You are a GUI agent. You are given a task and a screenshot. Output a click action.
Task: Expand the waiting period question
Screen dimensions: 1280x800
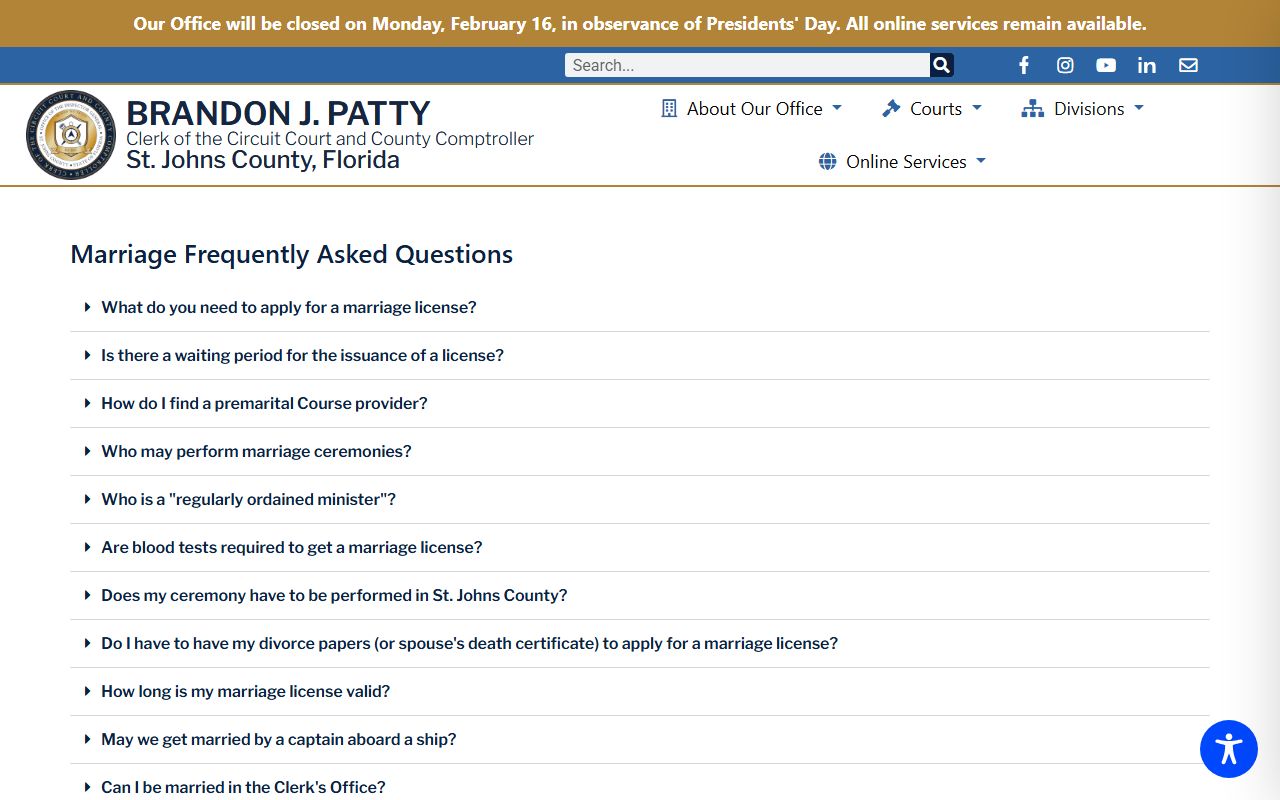click(640, 355)
